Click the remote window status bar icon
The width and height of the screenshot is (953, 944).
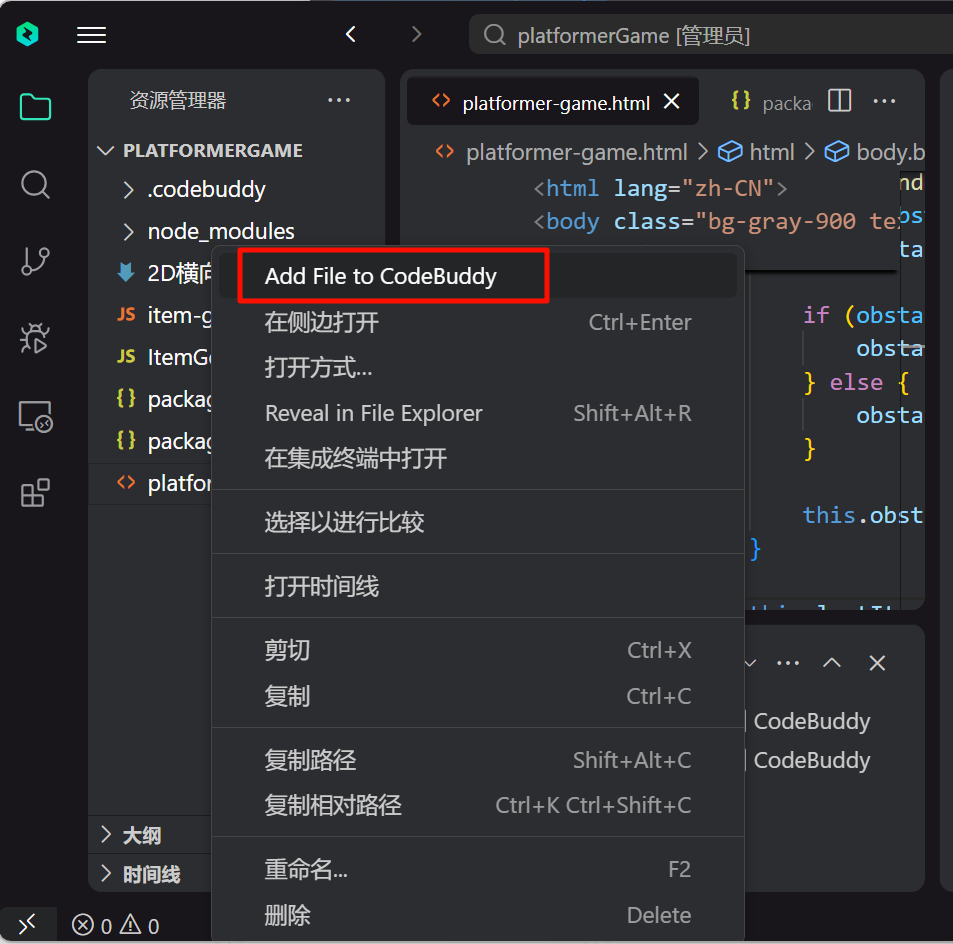(28, 924)
